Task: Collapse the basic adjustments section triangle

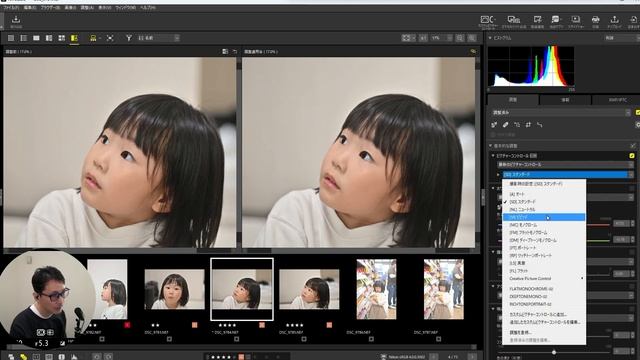Action: coord(490,146)
